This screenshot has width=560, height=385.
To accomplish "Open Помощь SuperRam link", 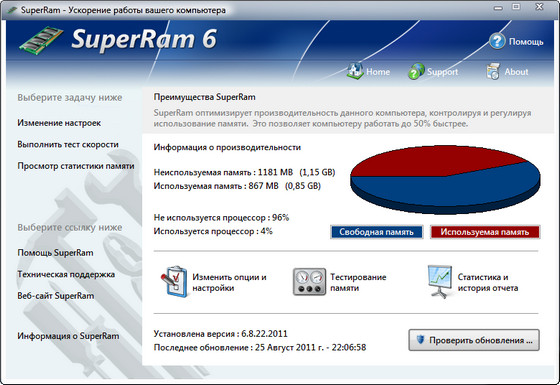I will coord(55,253).
